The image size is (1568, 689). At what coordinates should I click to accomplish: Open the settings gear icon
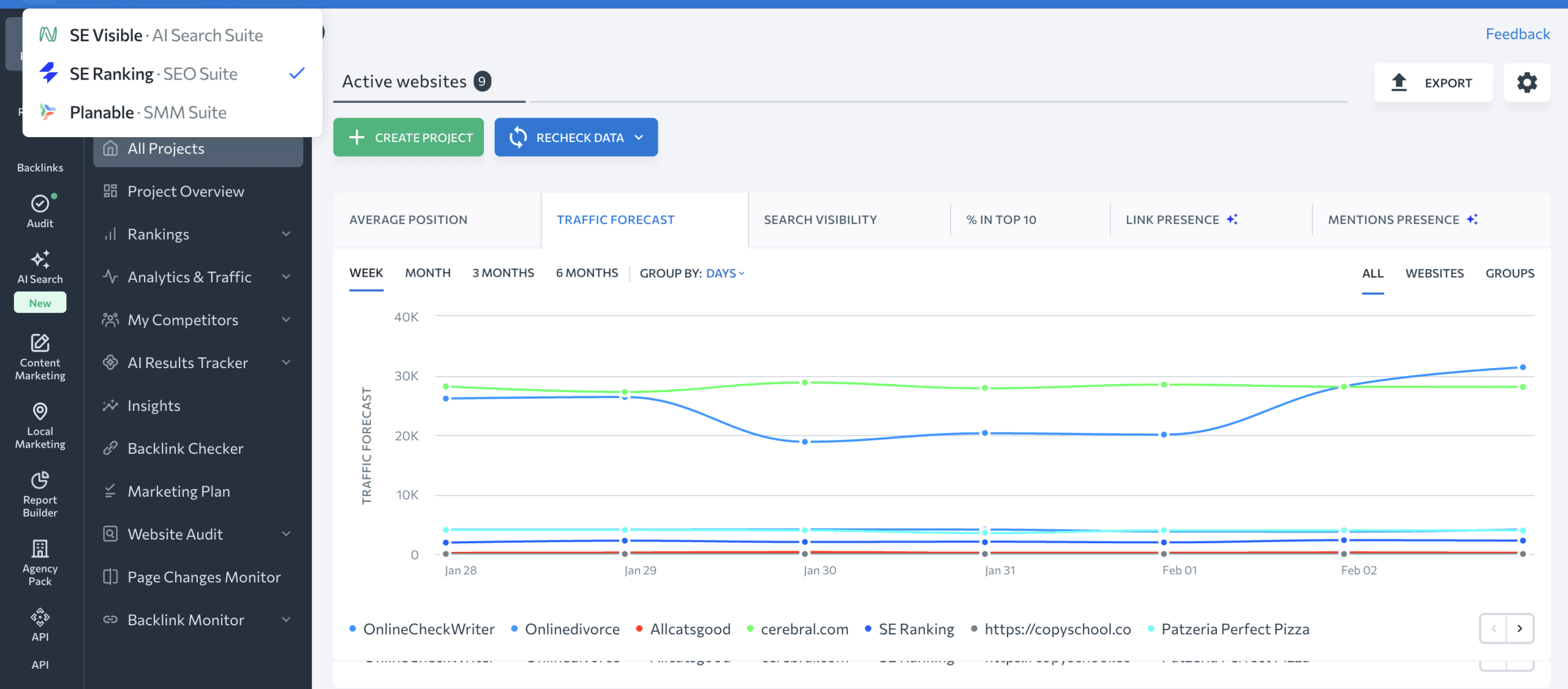1526,83
